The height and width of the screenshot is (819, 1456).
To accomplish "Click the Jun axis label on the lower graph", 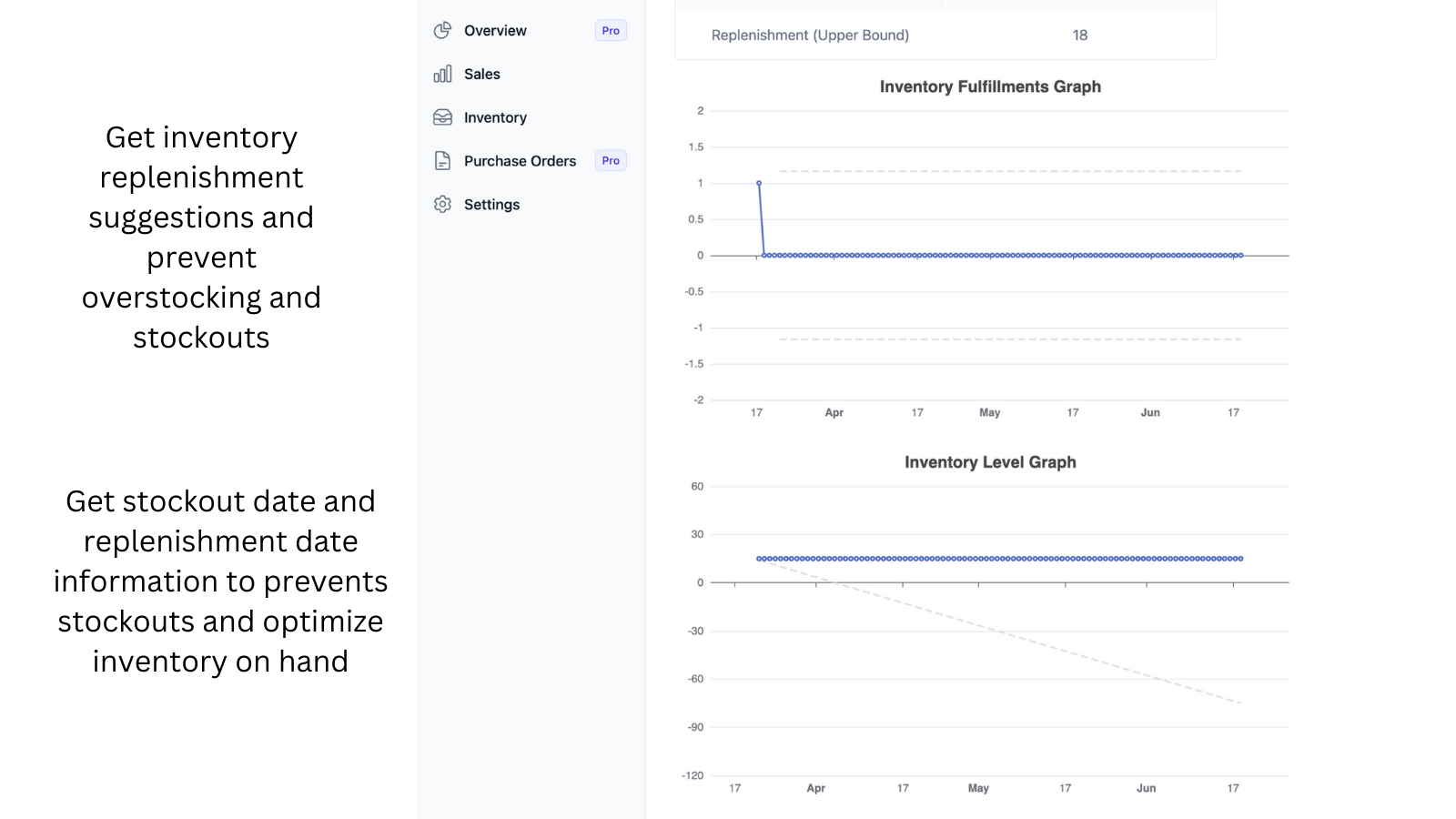I will pyautogui.click(x=1146, y=788).
